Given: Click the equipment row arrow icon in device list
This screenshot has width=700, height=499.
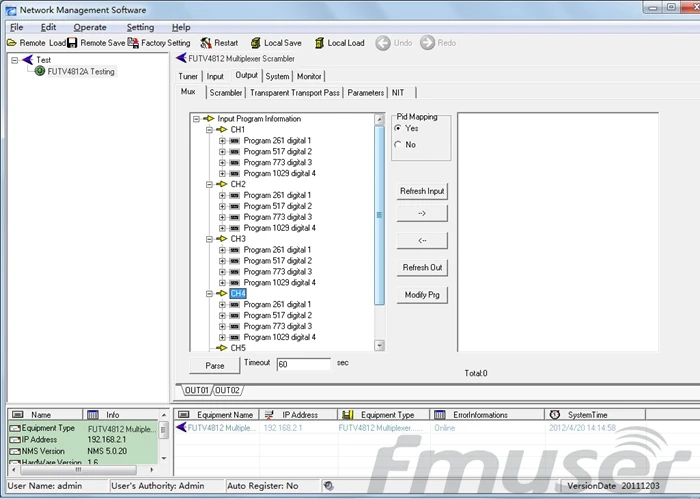Looking at the screenshot, I should [181, 427].
